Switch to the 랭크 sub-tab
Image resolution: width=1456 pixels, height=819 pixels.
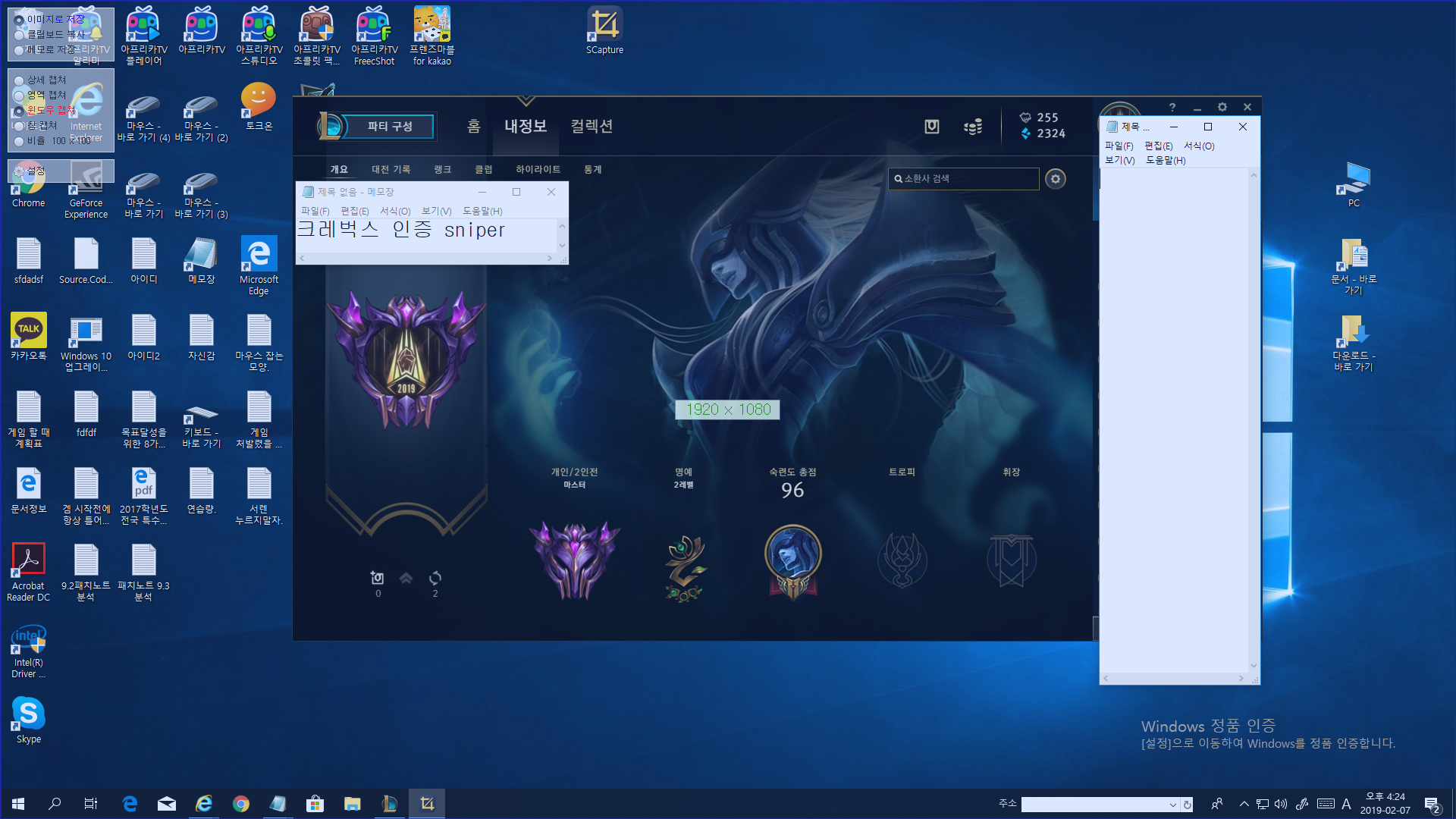(442, 169)
